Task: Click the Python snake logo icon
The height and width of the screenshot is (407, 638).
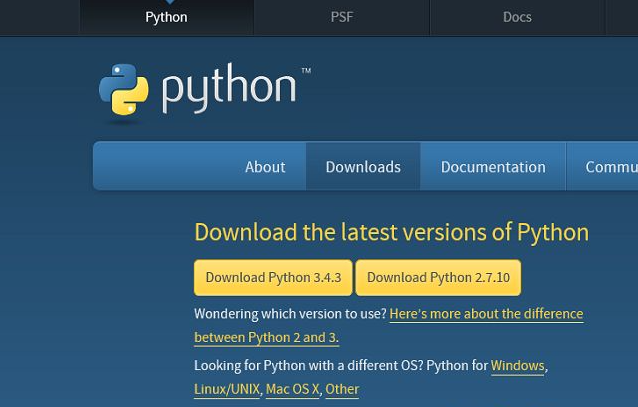Action: pyautogui.click(x=124, y=92)
